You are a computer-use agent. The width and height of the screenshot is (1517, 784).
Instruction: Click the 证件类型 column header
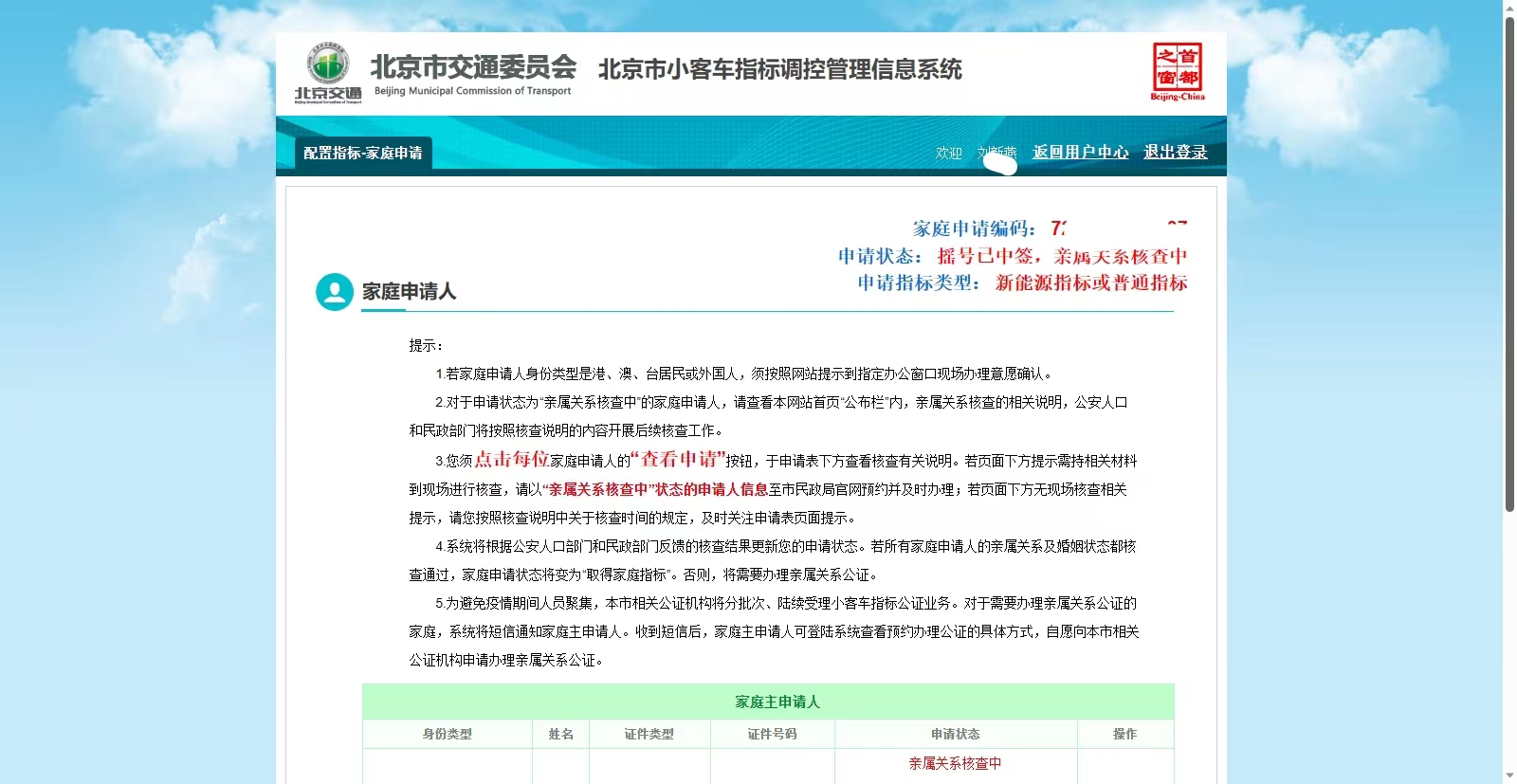[x=649, y=734]
